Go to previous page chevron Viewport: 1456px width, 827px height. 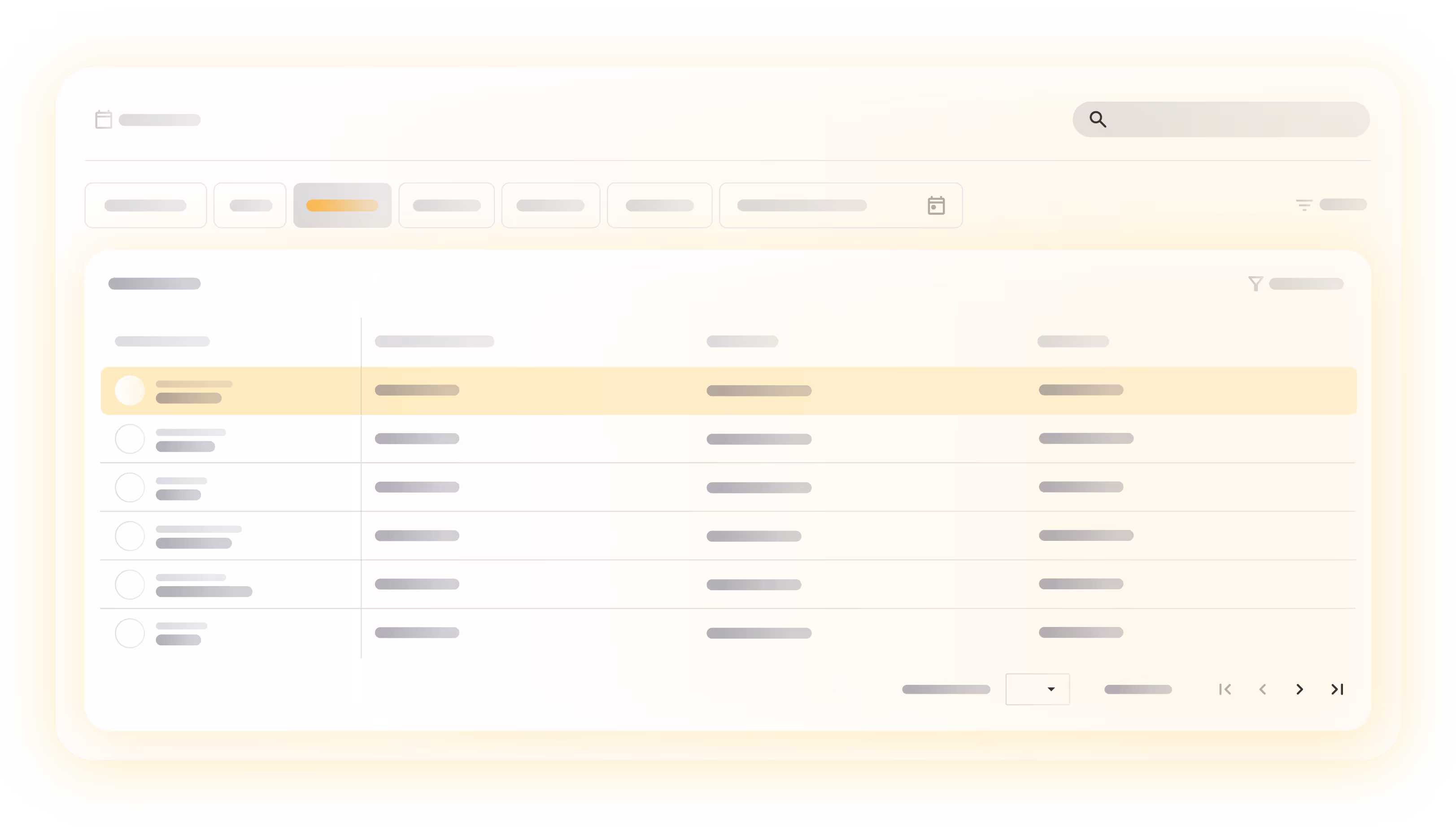1262,689
